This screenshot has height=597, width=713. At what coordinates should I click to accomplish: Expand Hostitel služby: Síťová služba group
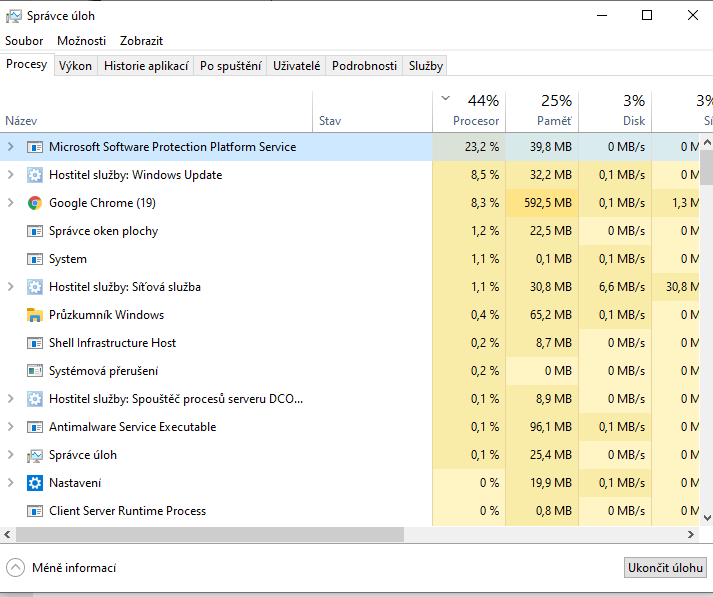click(x=11, y=287)
